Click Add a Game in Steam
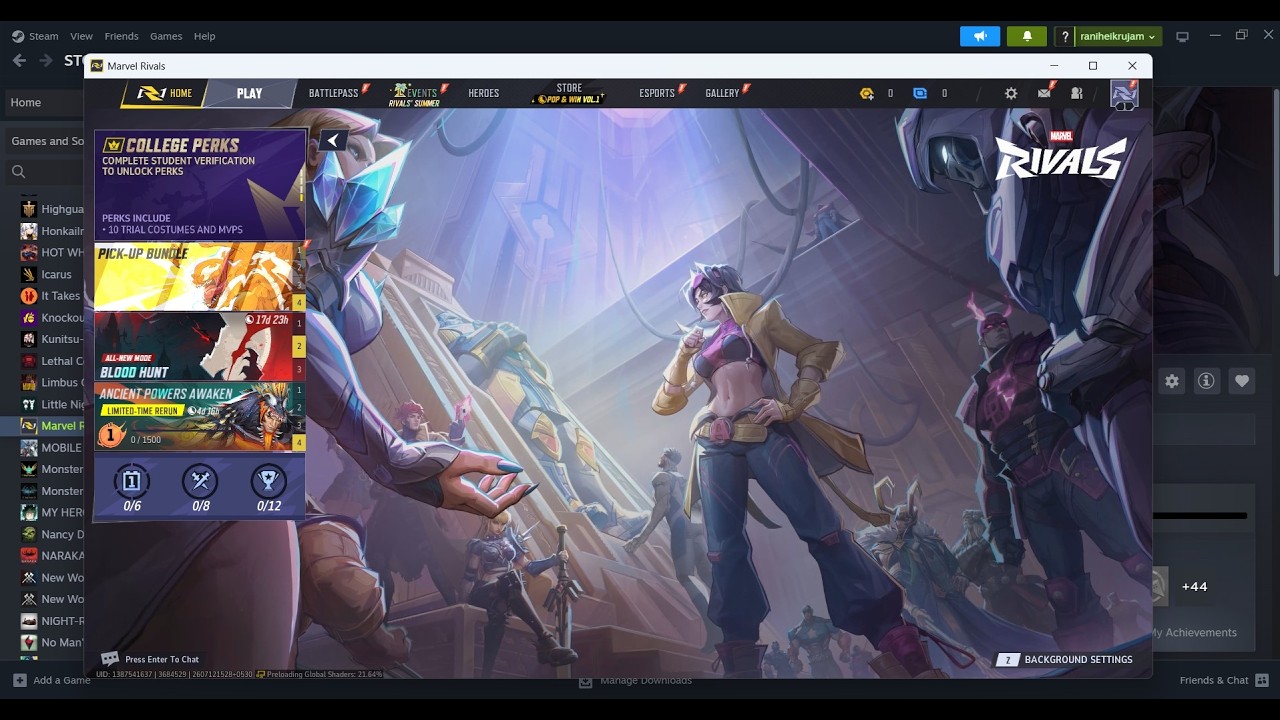 click(x=51, y=680)
